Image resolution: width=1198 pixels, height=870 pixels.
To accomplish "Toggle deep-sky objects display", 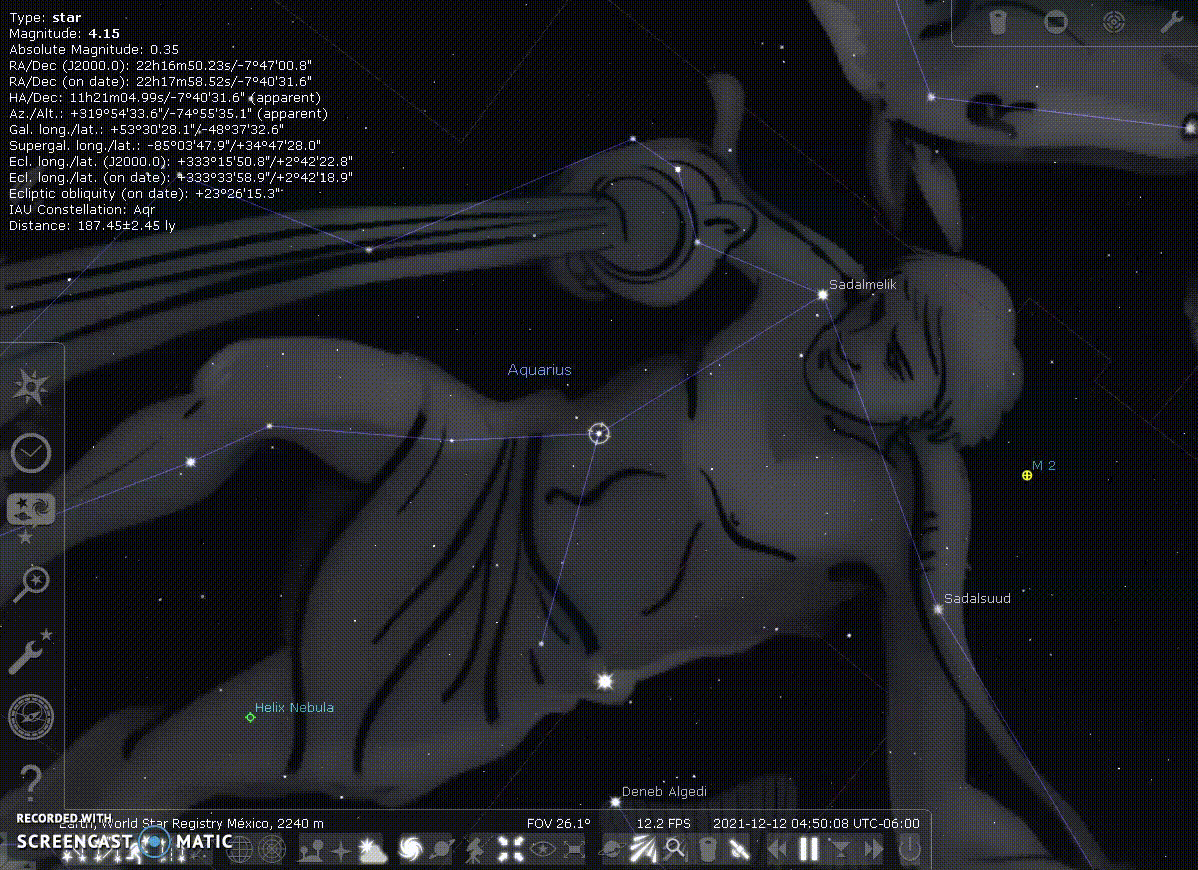I will [x=410, y=849].
